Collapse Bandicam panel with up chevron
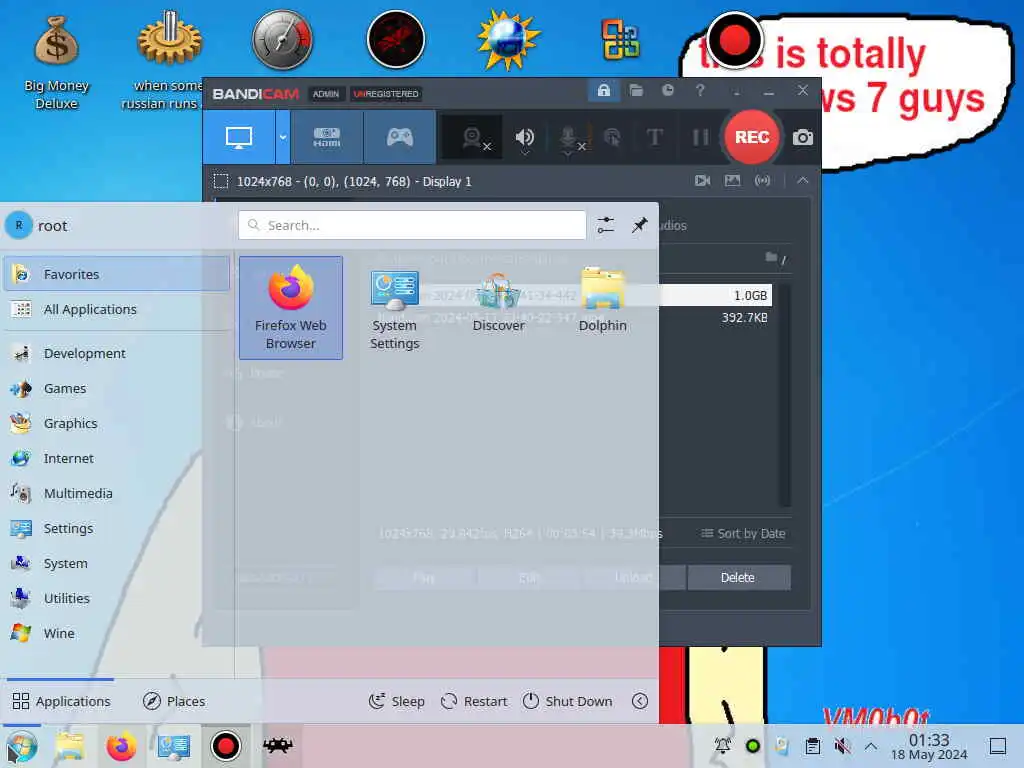 (803, 180)
